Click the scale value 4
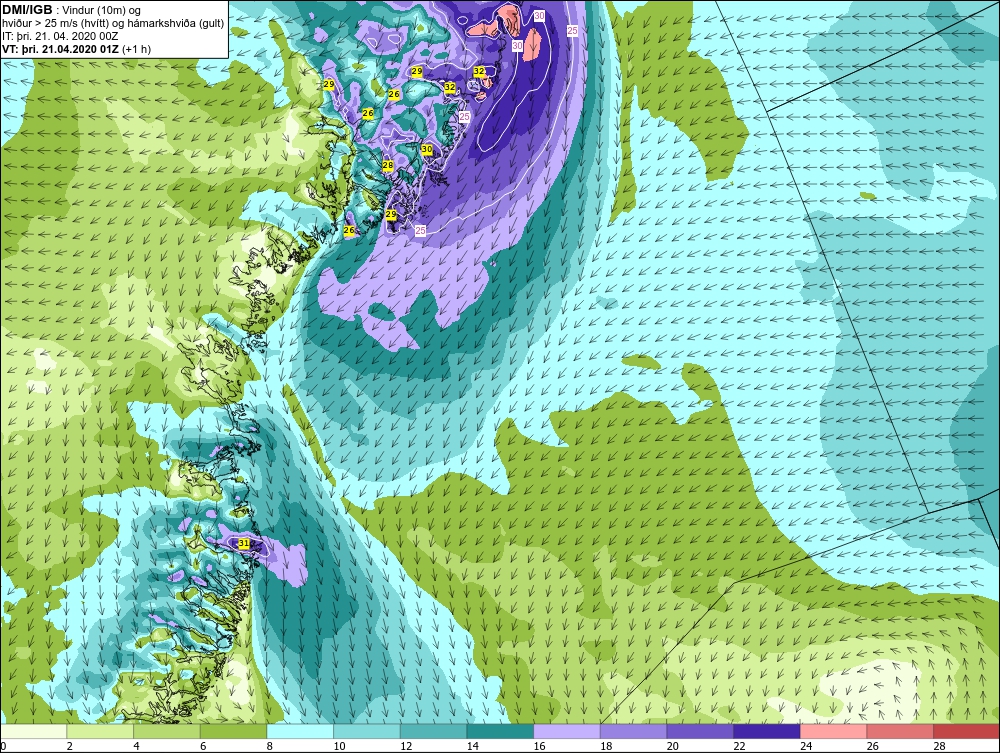This screenshot has width=1000, height=753. pyautogui.click(x=136, y=746)
